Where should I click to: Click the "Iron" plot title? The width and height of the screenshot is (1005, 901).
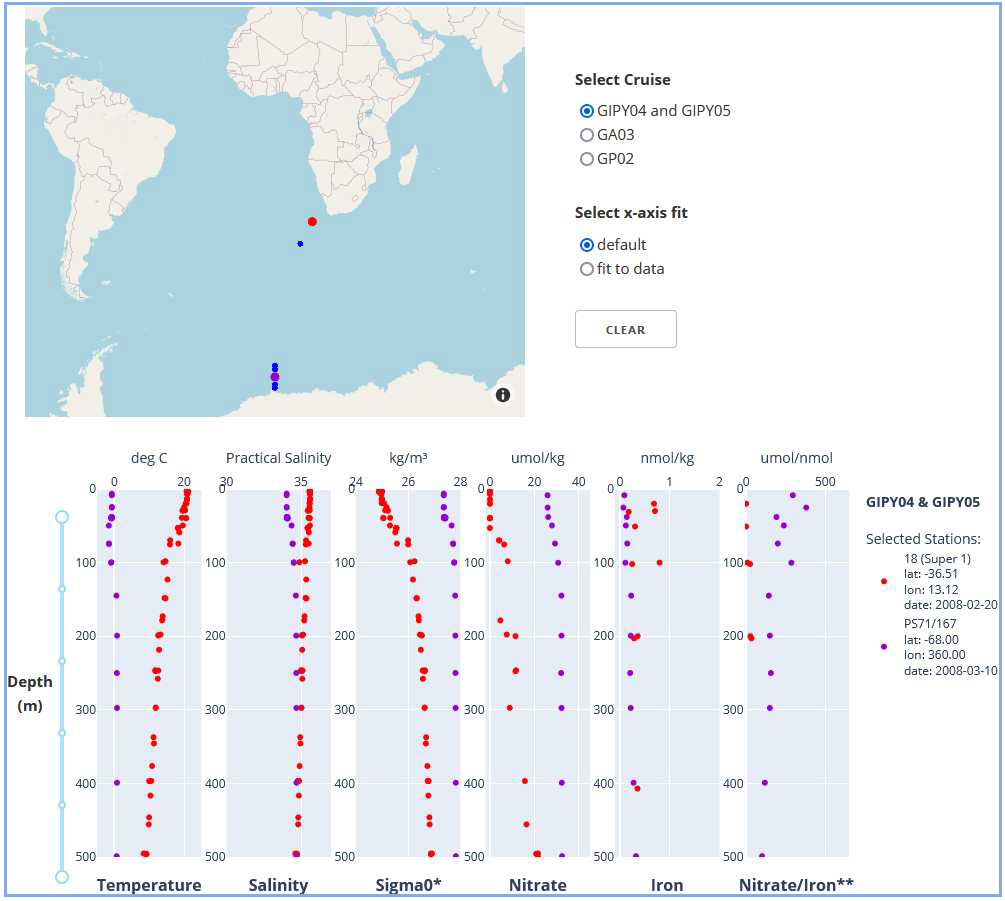click(667, 885)
